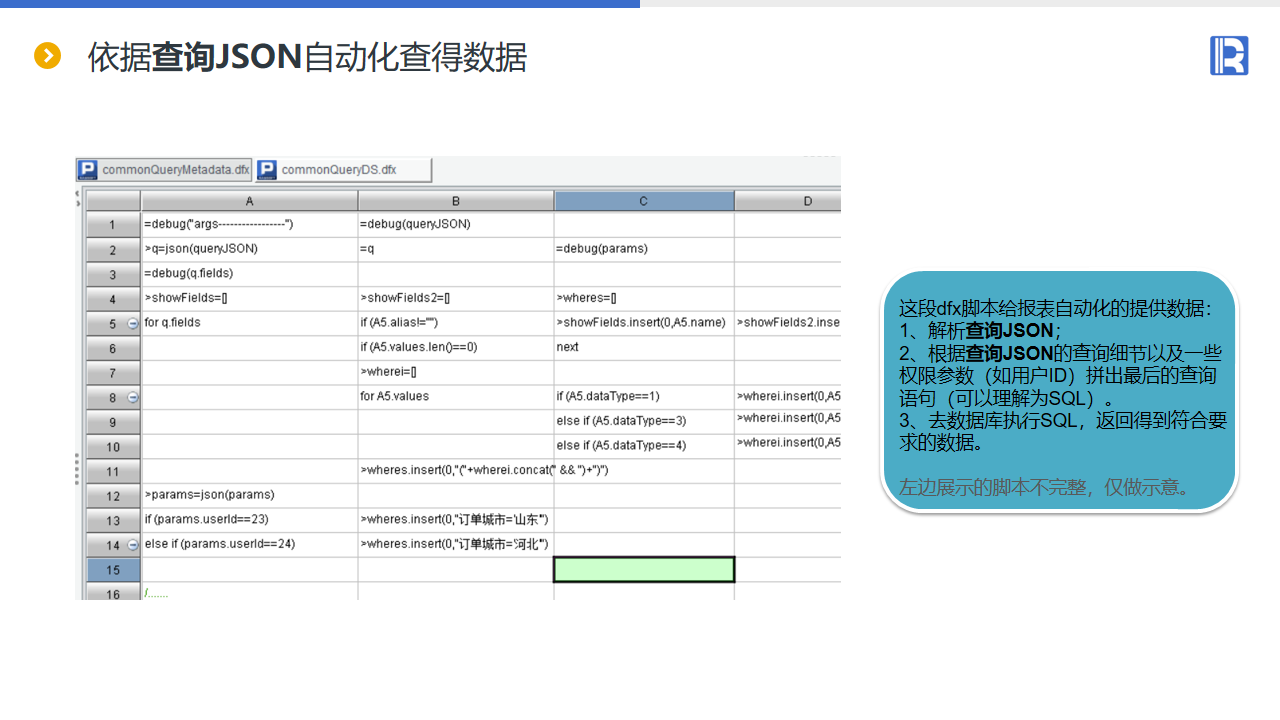Collapse the row 5 for-loop block
The height and width of the screenshot is (720, 1280).
(133, 323)
